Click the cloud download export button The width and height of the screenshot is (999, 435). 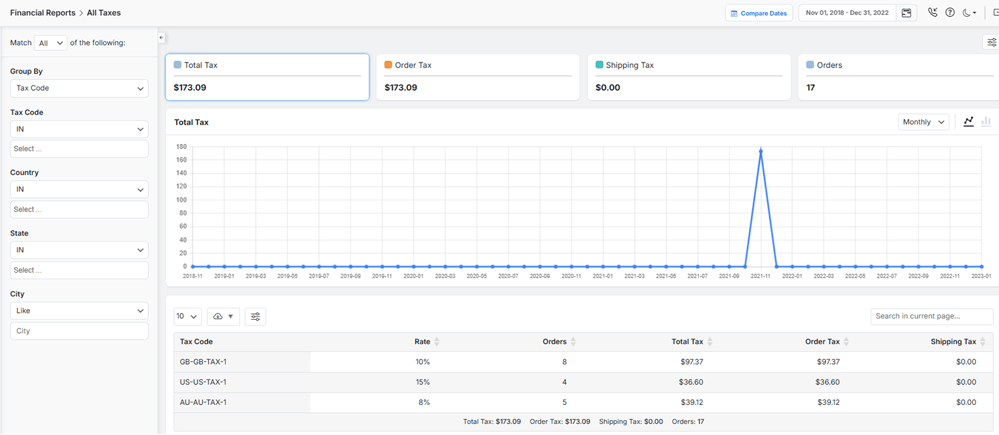tap(222, 316)
